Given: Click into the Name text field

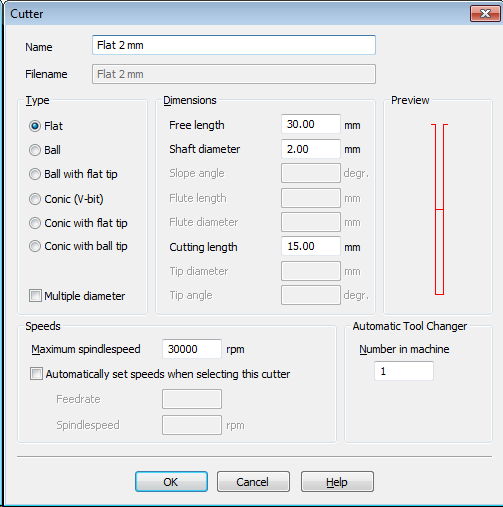Looking at the screenshot, I should pos(234,45).
